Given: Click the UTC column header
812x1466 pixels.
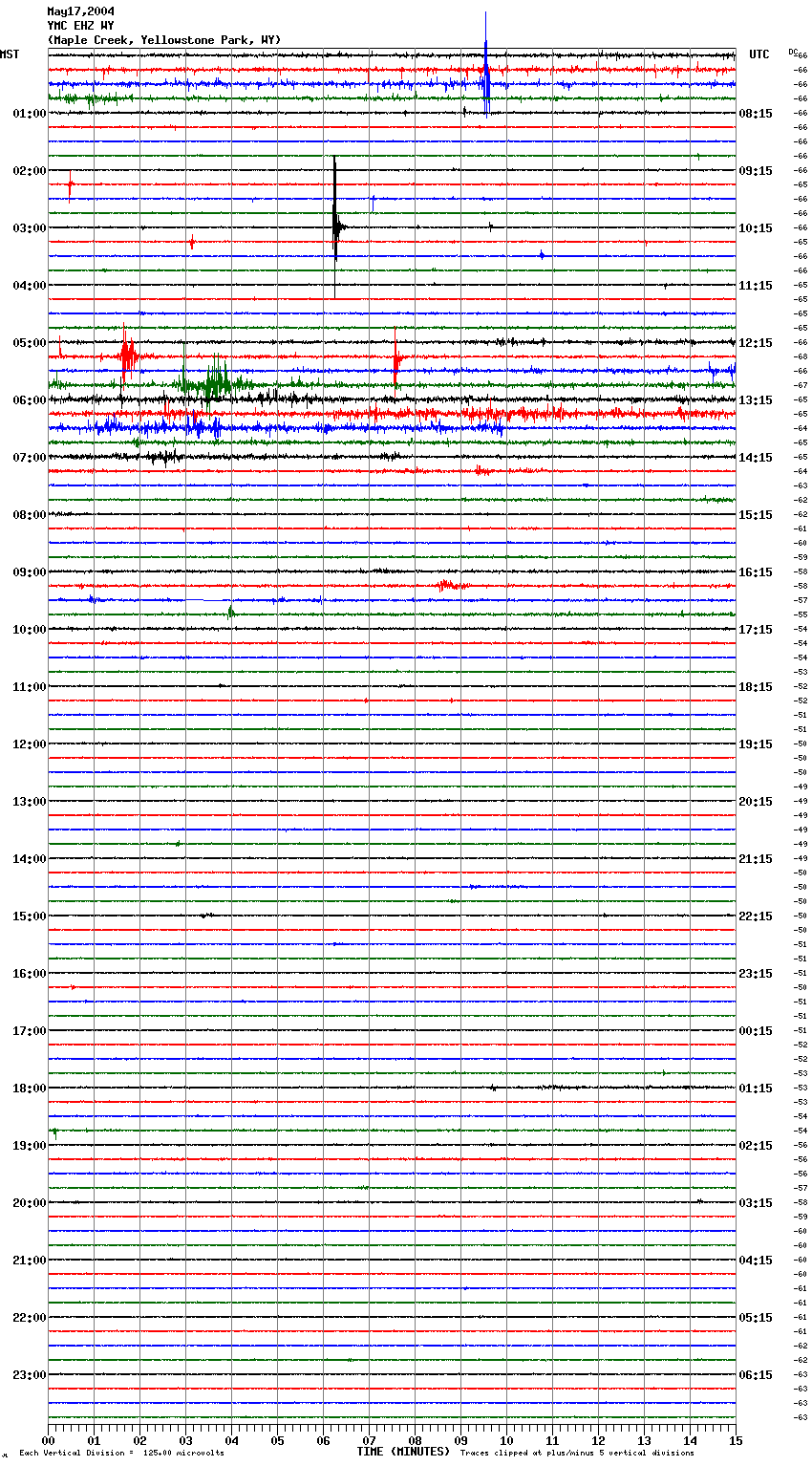Looking at the screenshot, I should [759, 54].
